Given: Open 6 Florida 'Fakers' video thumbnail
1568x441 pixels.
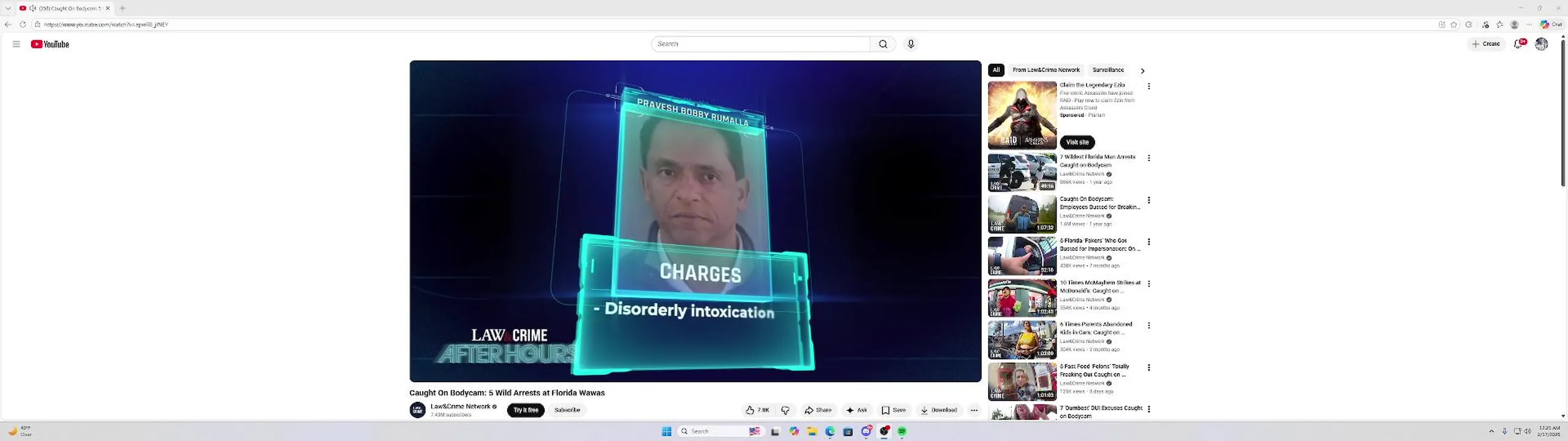Looking at the screenshot, I should 1022,255.
